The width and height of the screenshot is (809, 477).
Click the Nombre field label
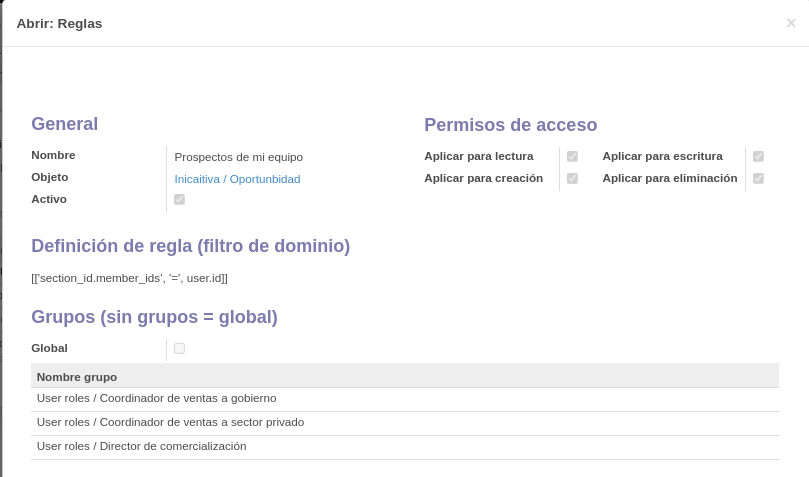[53, 155]
